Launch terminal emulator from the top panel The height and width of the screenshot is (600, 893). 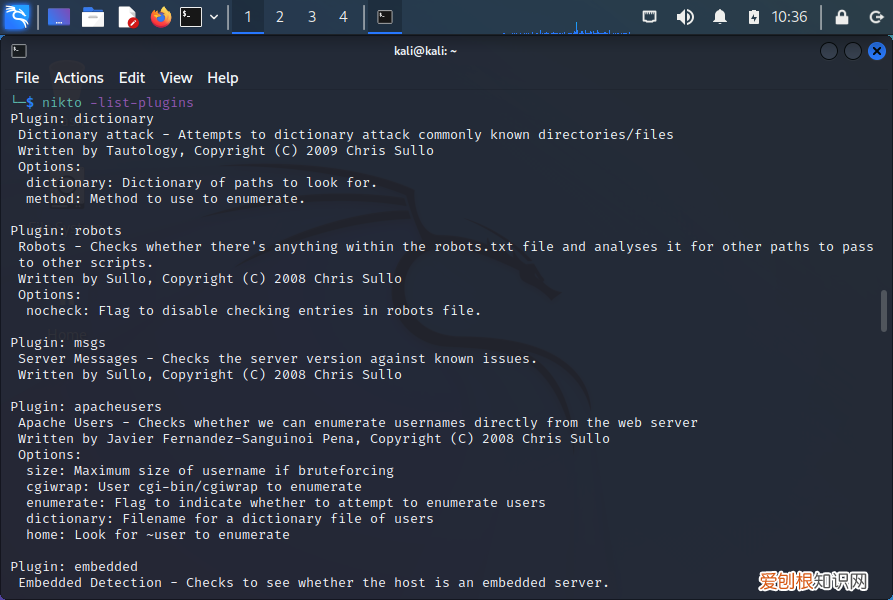coord(191,17)
